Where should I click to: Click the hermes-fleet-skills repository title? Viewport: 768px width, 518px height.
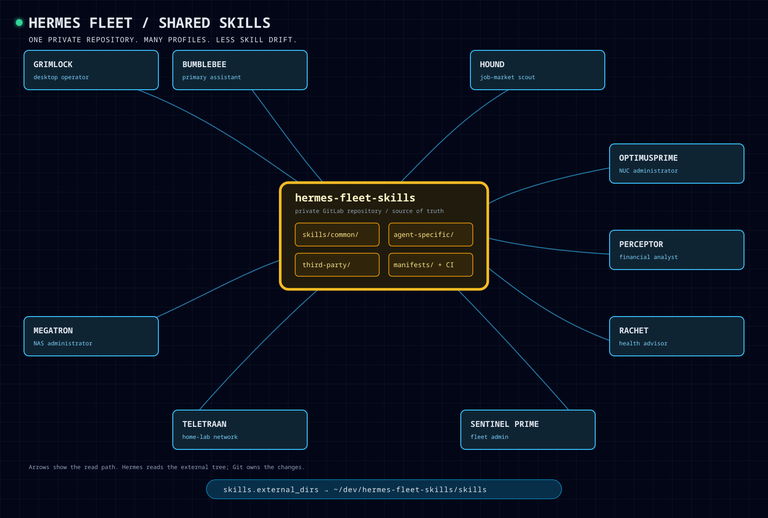click(x=355, y=198)
